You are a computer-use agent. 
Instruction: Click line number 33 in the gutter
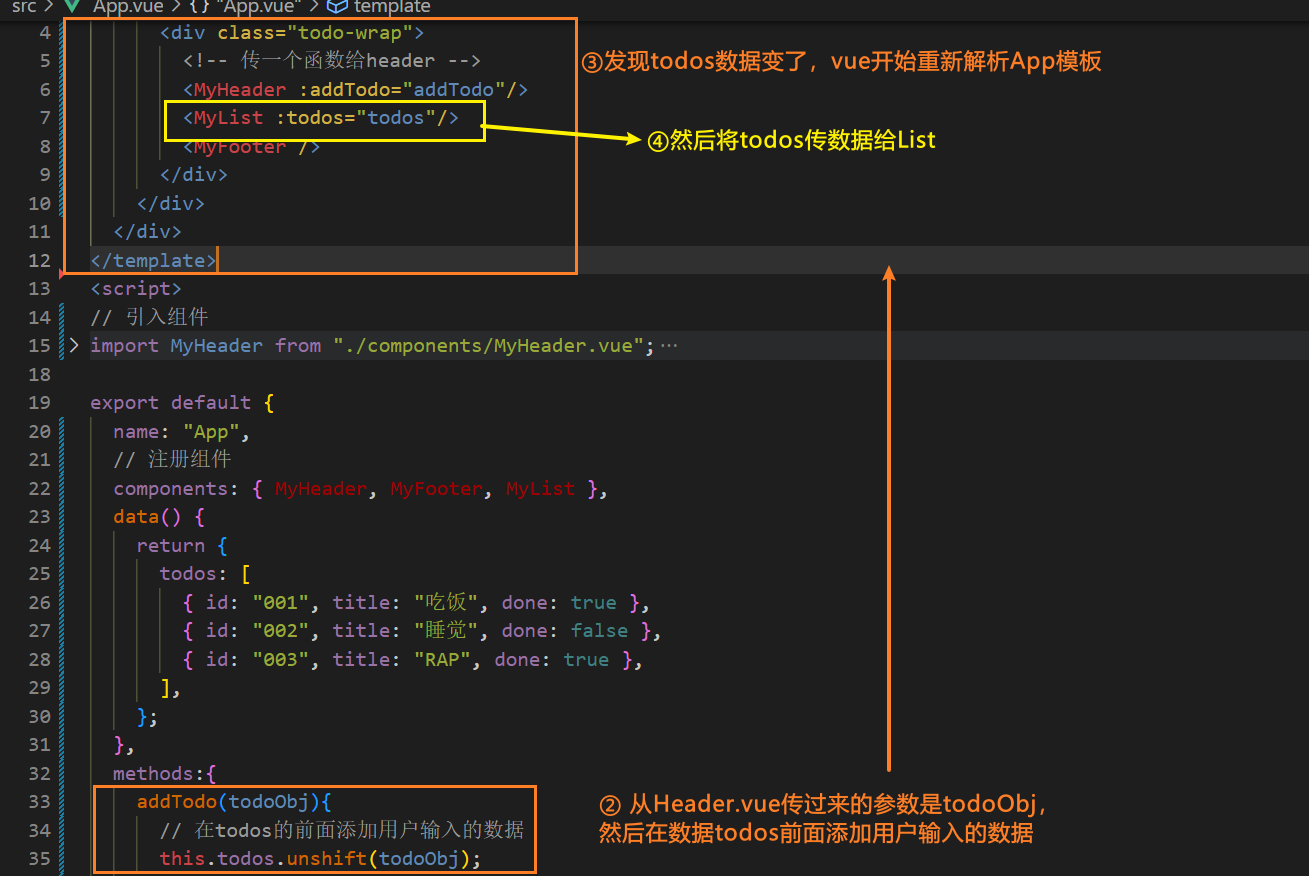(x=39, y=802)
